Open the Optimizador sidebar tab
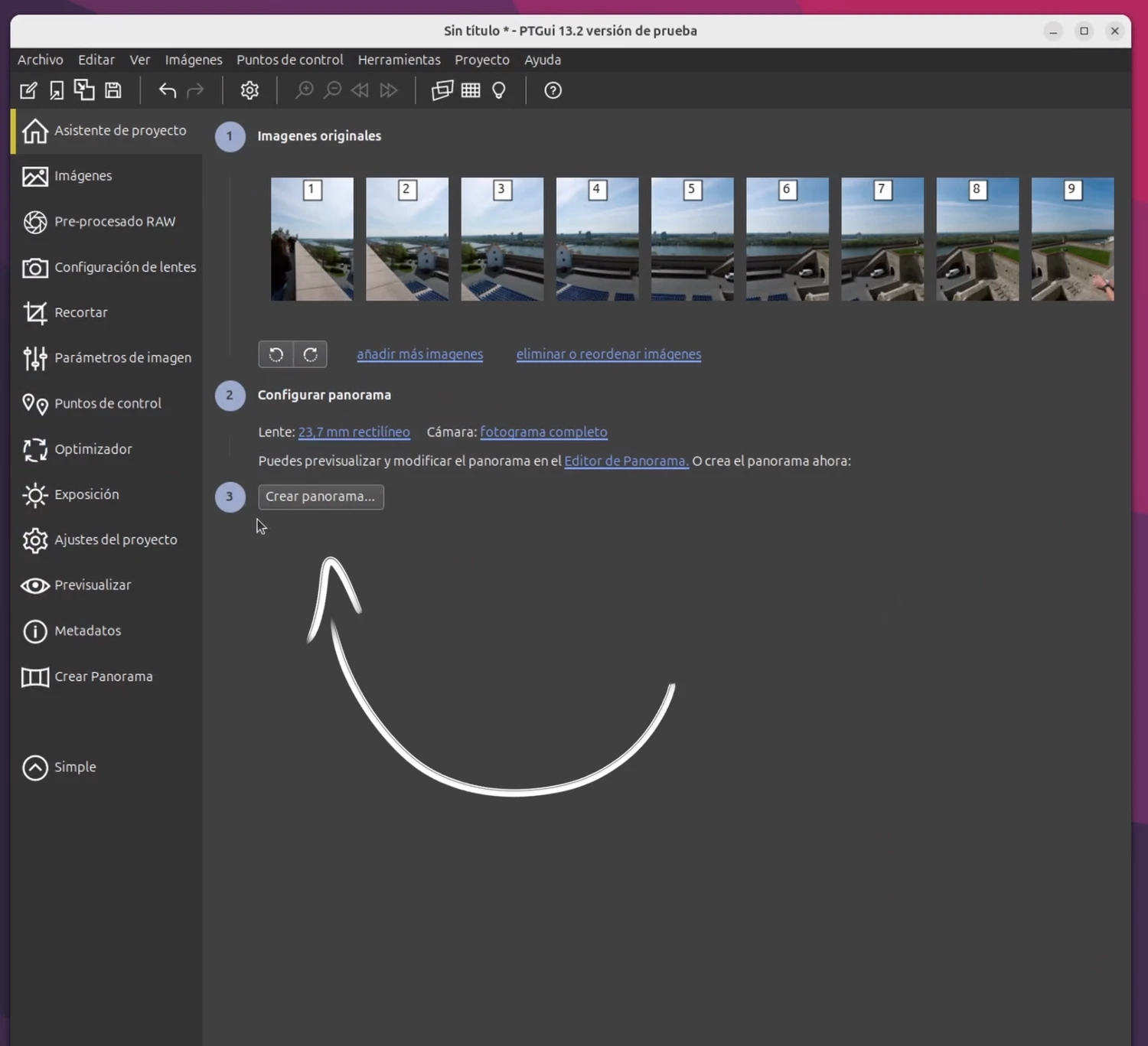The width and height of the screenshot is (1148, 1046). point(93,448)
